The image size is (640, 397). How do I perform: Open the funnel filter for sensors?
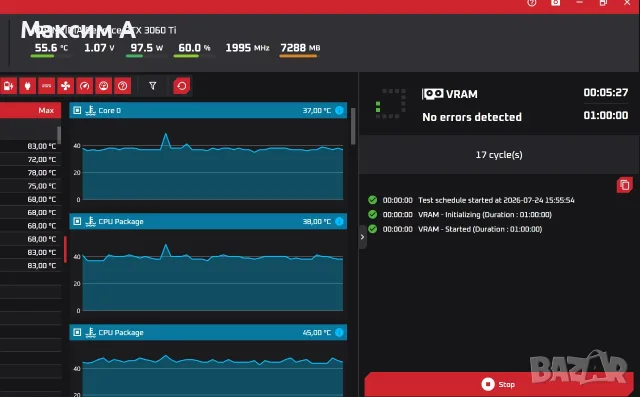coord(153,86)
